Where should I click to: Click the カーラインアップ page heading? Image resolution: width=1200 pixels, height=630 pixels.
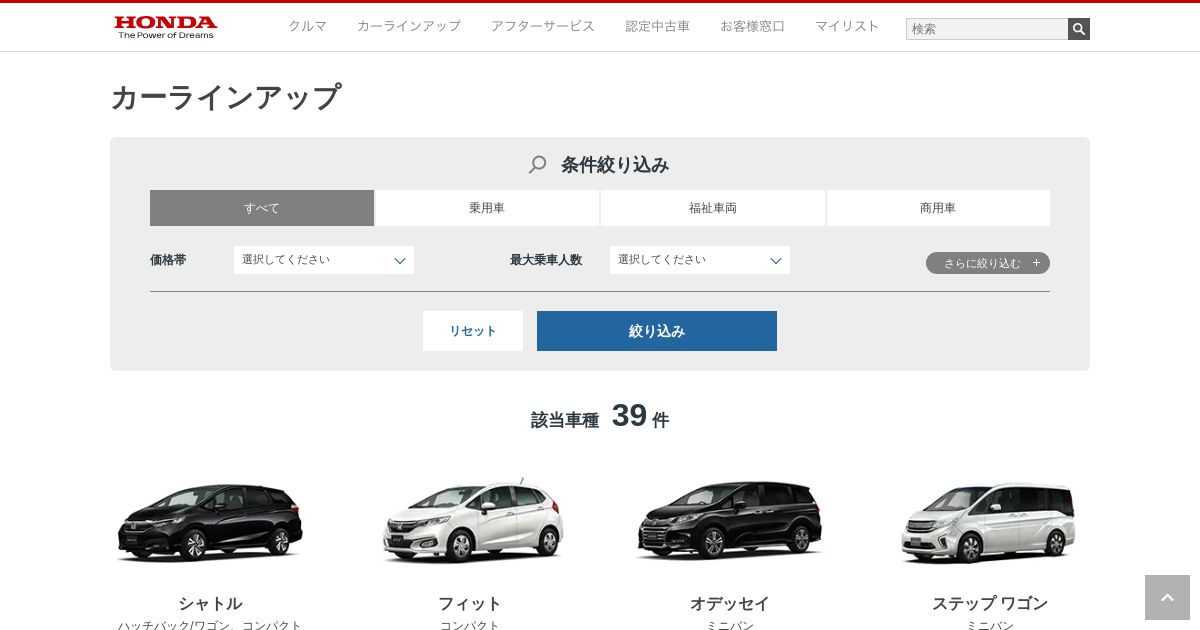pos(226,97)
